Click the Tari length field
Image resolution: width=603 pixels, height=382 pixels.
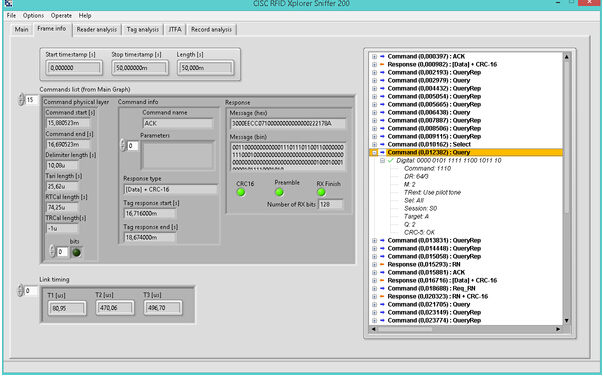[62, 186]
